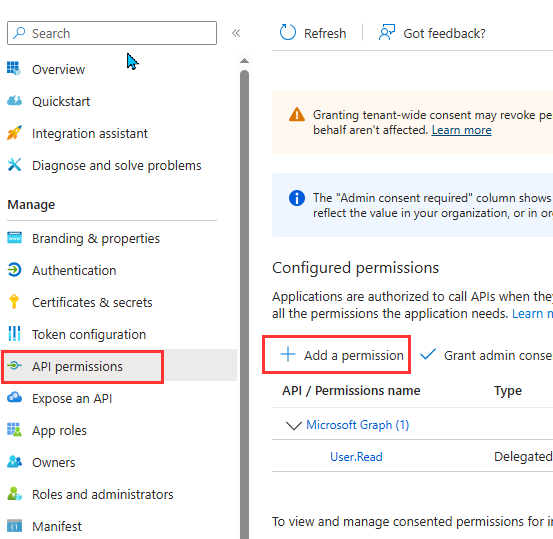Collapse the sidebar with double chevron

point(236,33)
